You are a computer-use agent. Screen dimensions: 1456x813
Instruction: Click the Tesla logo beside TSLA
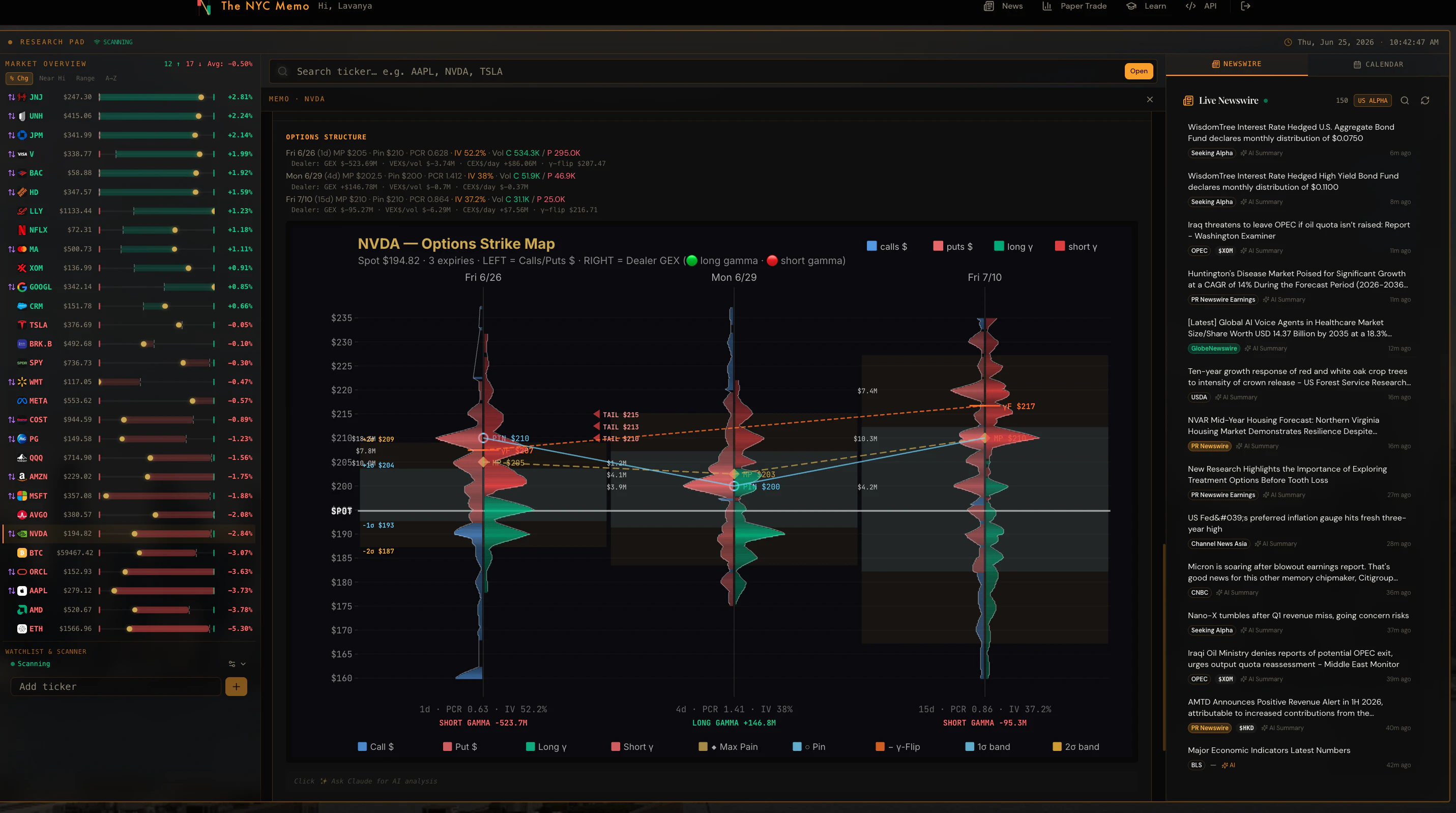(22, 325)
